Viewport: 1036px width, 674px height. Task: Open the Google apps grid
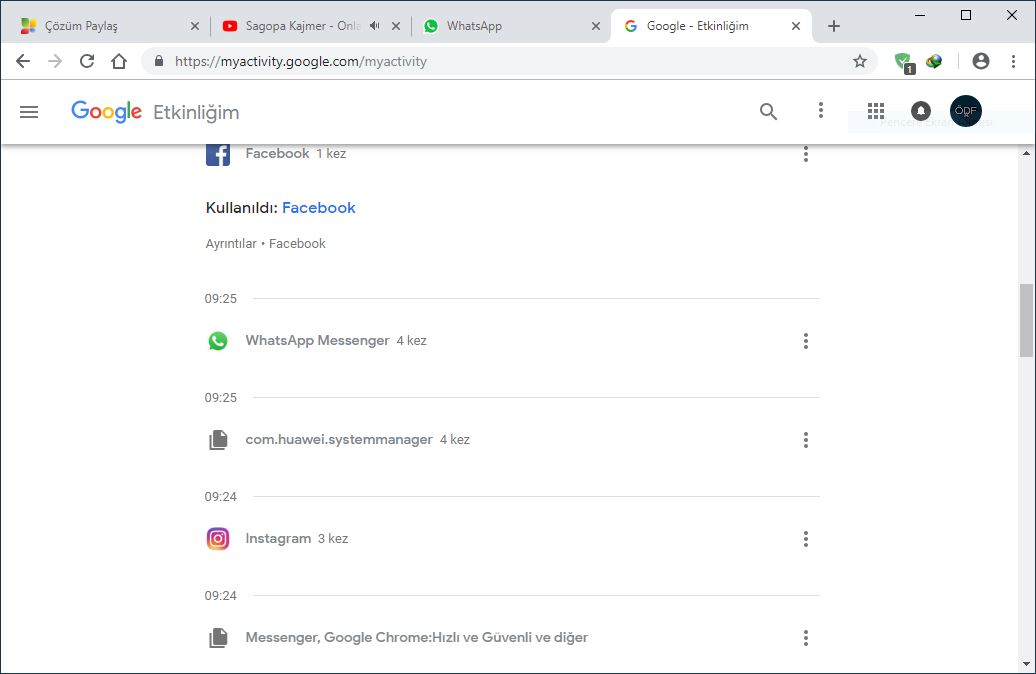[x=875, y=111]
